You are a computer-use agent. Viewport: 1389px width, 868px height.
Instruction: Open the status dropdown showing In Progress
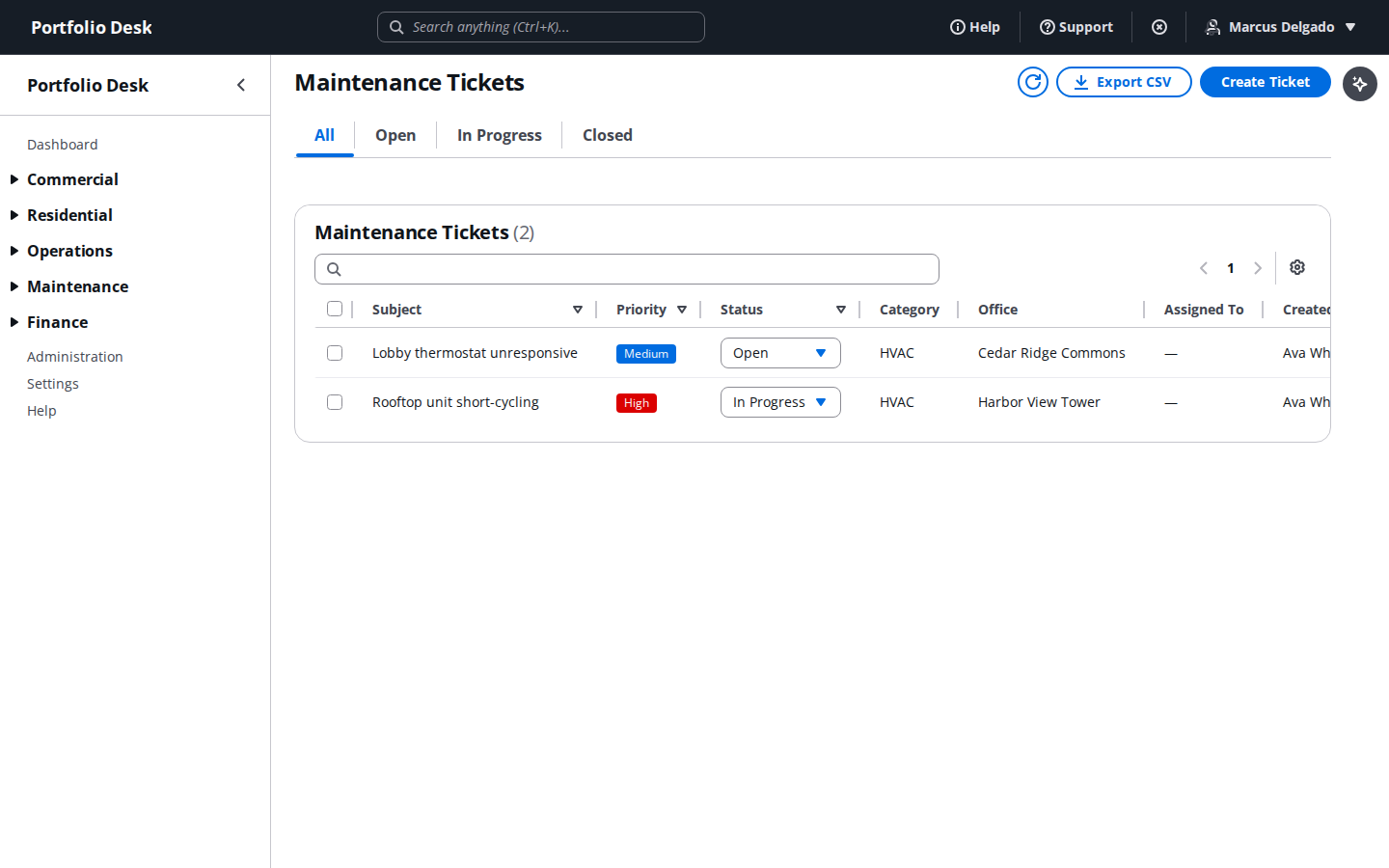coord(780,402)
